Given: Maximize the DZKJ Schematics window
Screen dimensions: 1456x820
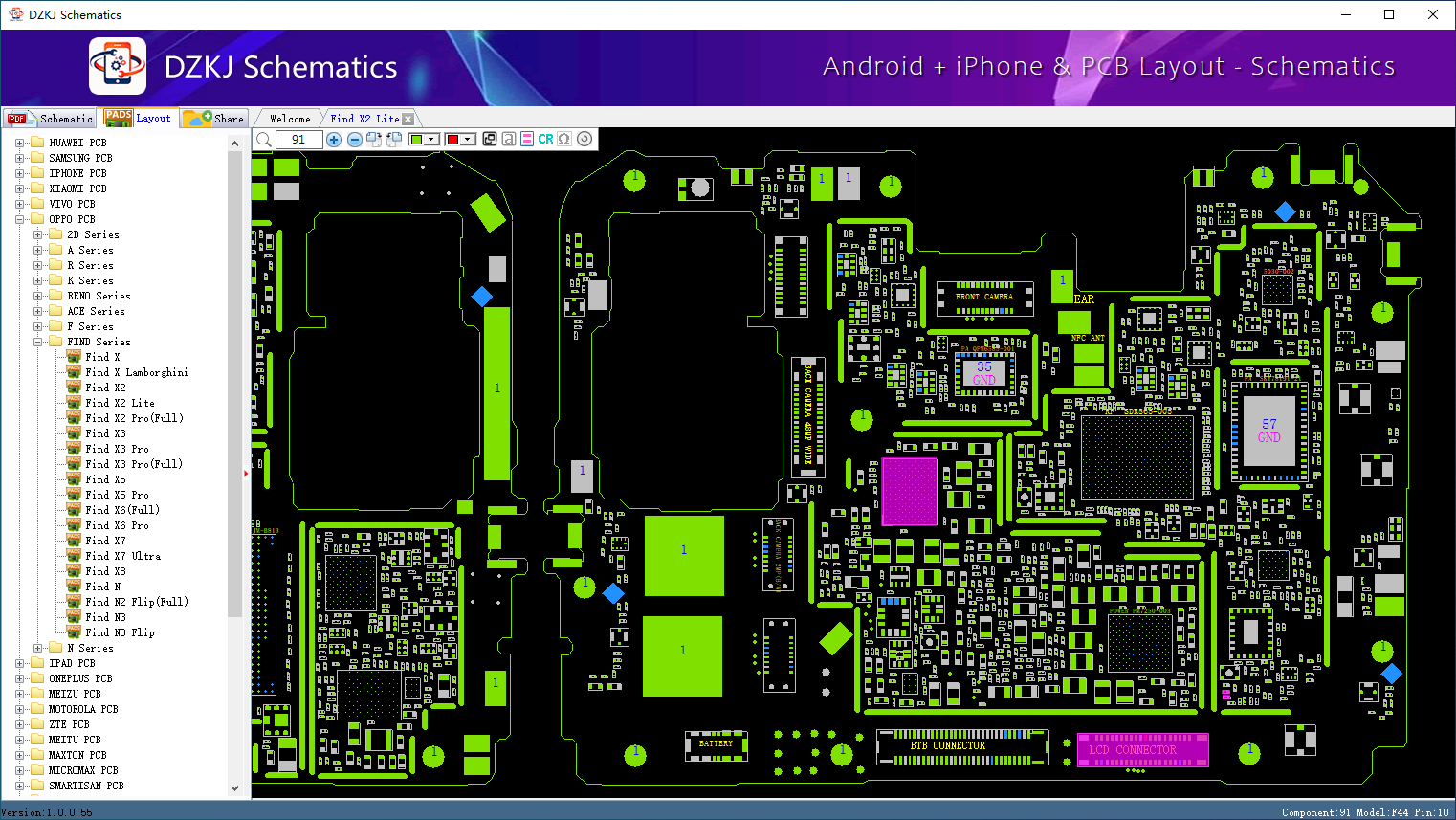Looking at the screenshot, I should 1389,14.
